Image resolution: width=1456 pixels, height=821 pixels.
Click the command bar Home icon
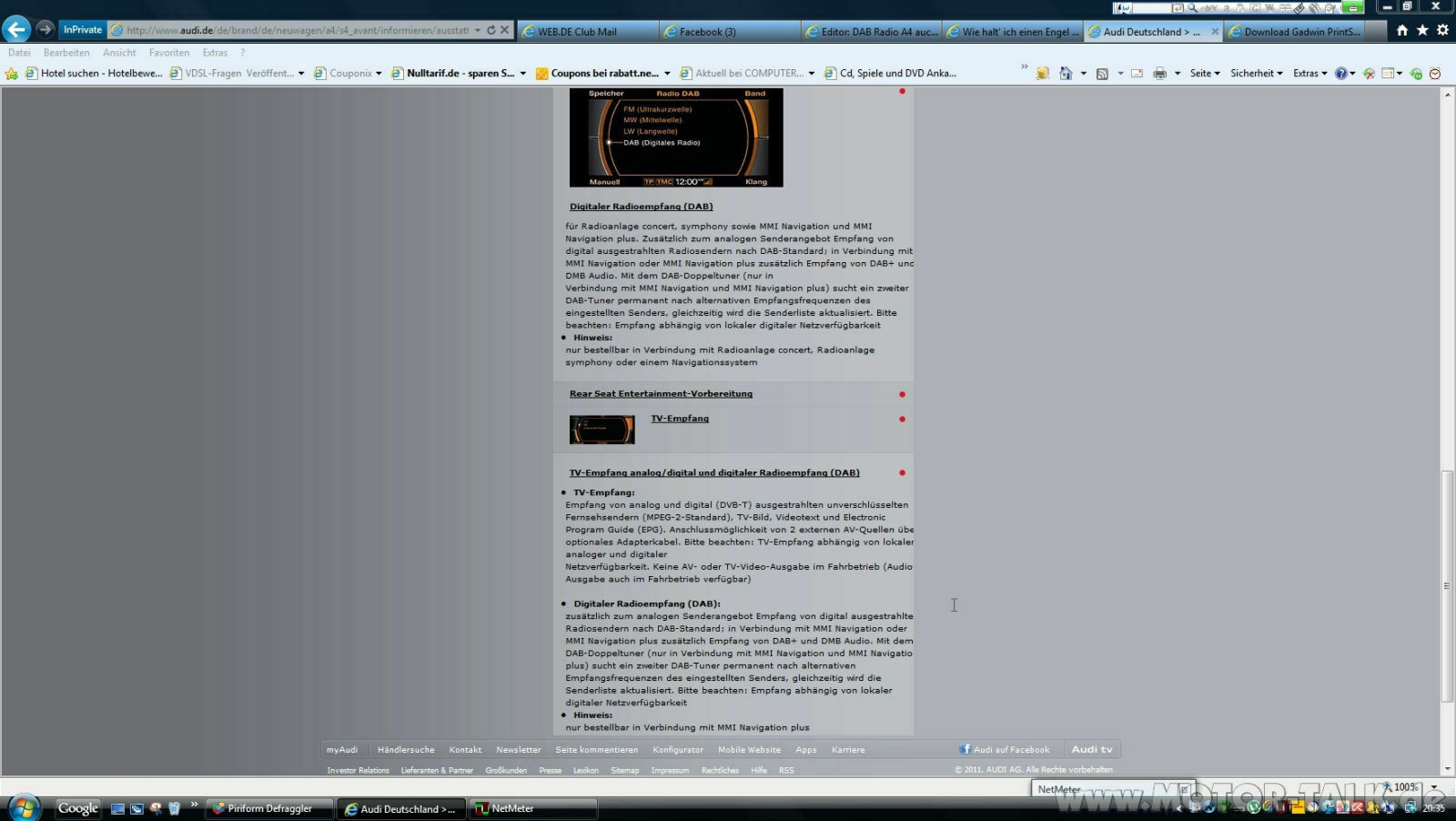click(x=1066, y=74)
